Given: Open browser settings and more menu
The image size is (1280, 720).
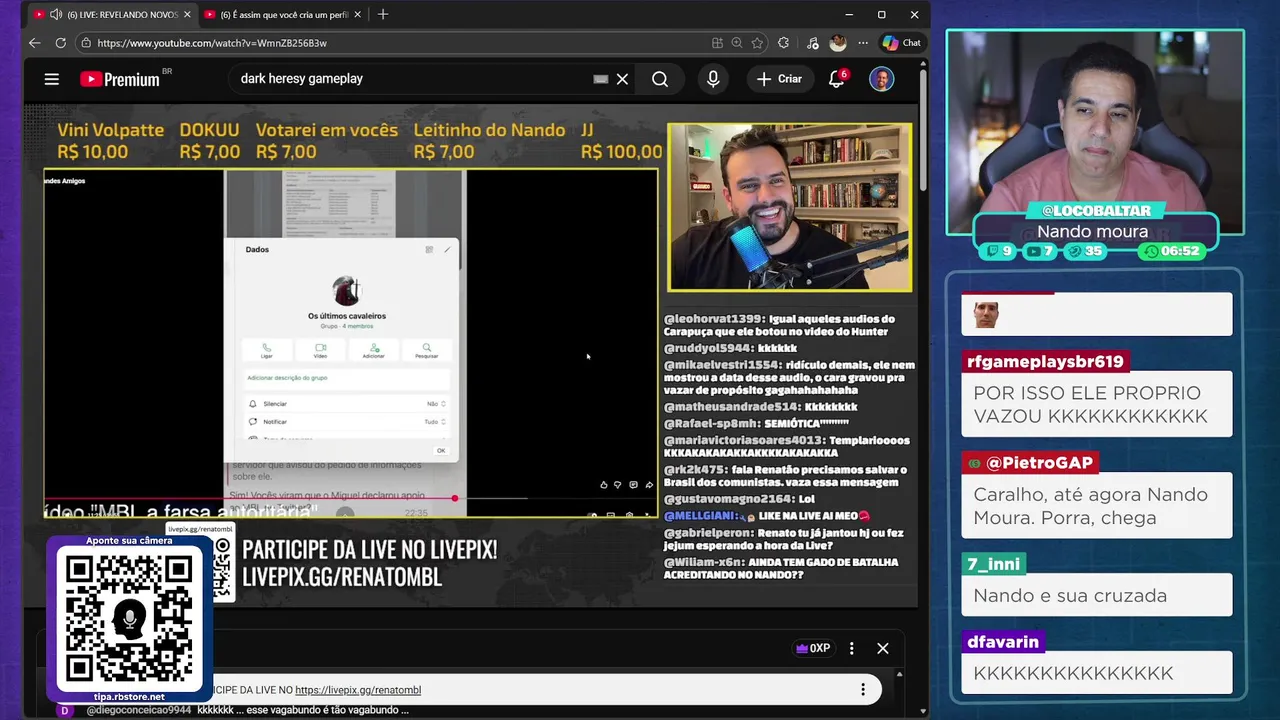Looking at the screenshot, I should click(863, 43).
